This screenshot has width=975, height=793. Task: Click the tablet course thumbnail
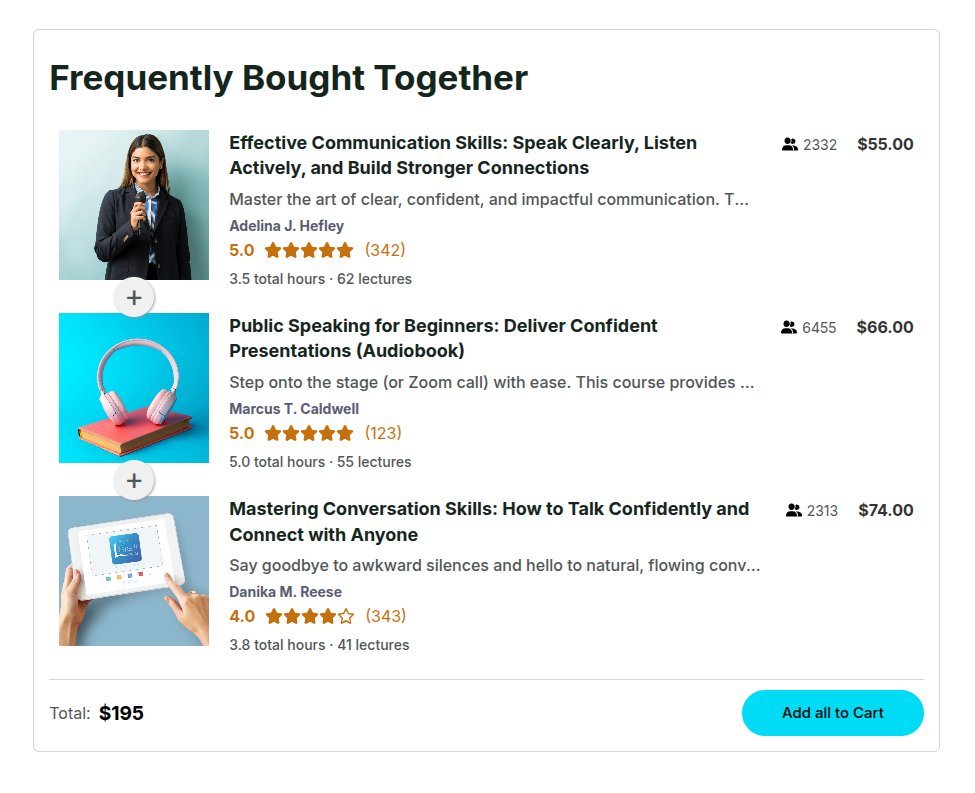pyautogui.click(x=134, y=571)
